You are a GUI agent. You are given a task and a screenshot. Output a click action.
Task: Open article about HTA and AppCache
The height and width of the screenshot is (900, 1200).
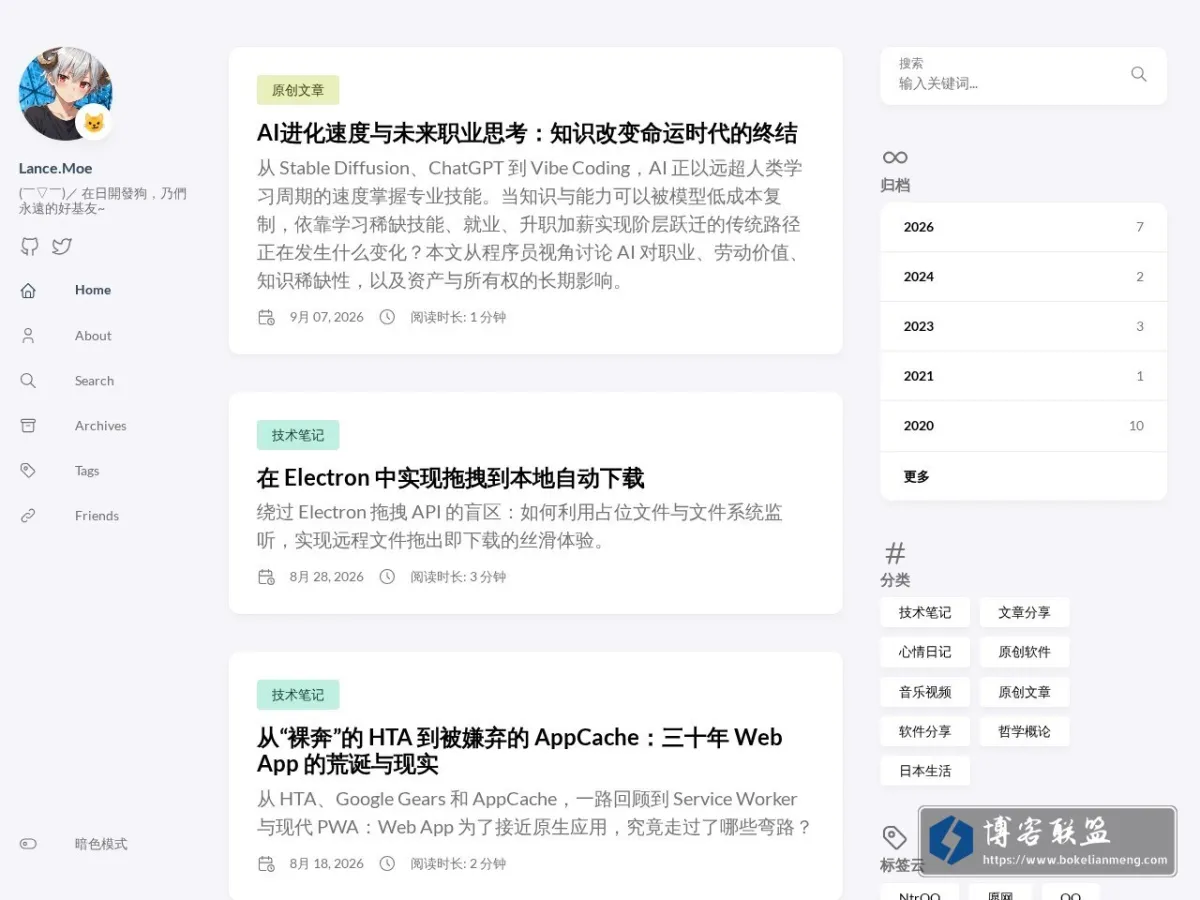[x=520, y=750]
